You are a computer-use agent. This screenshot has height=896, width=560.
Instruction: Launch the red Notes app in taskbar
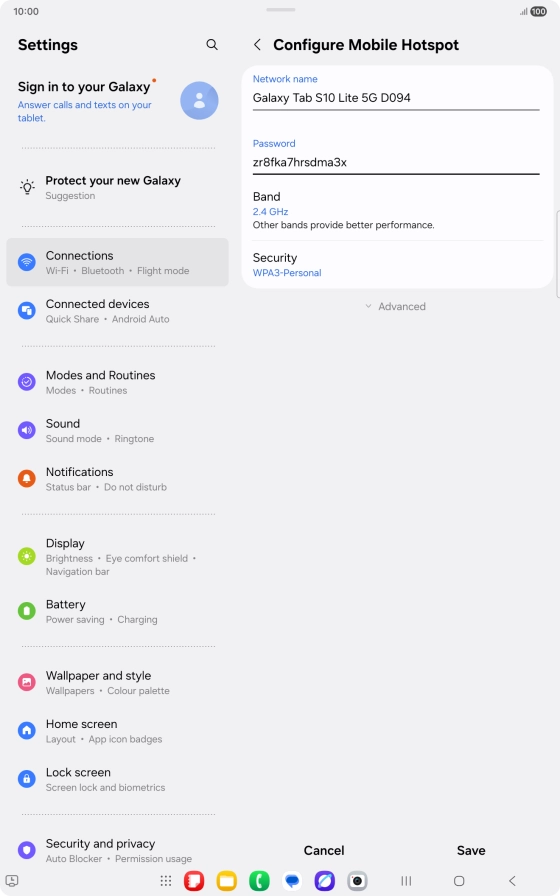click(194, 881)
